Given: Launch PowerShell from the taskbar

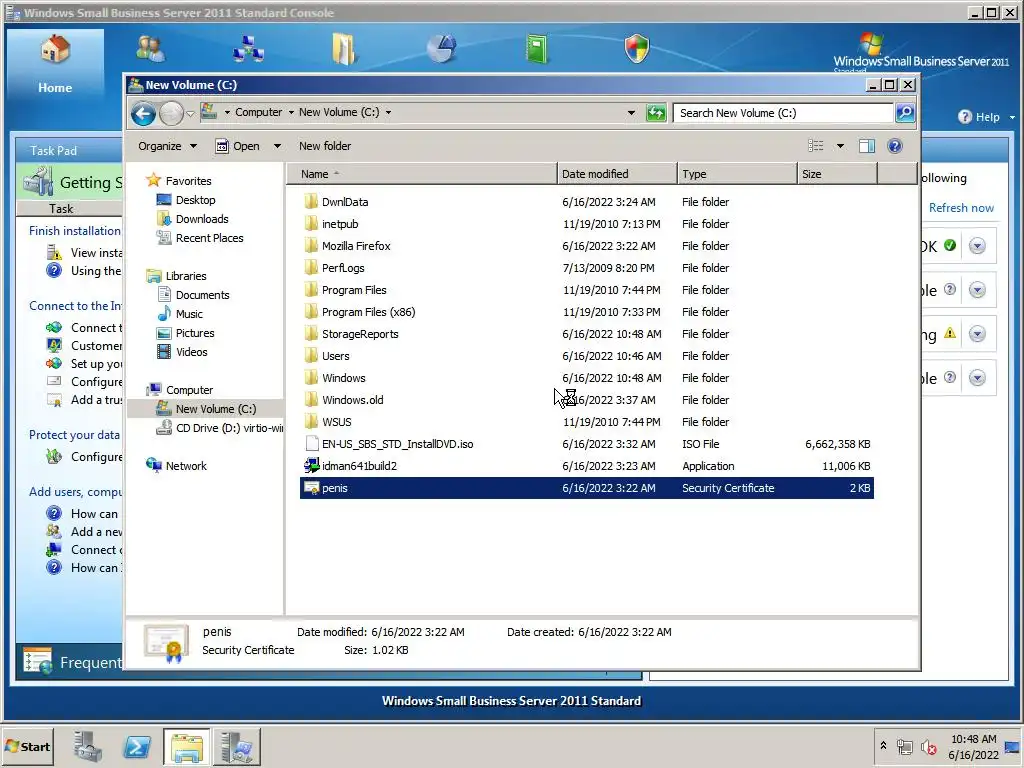Looking at the screenshot, I should [137, 747].
